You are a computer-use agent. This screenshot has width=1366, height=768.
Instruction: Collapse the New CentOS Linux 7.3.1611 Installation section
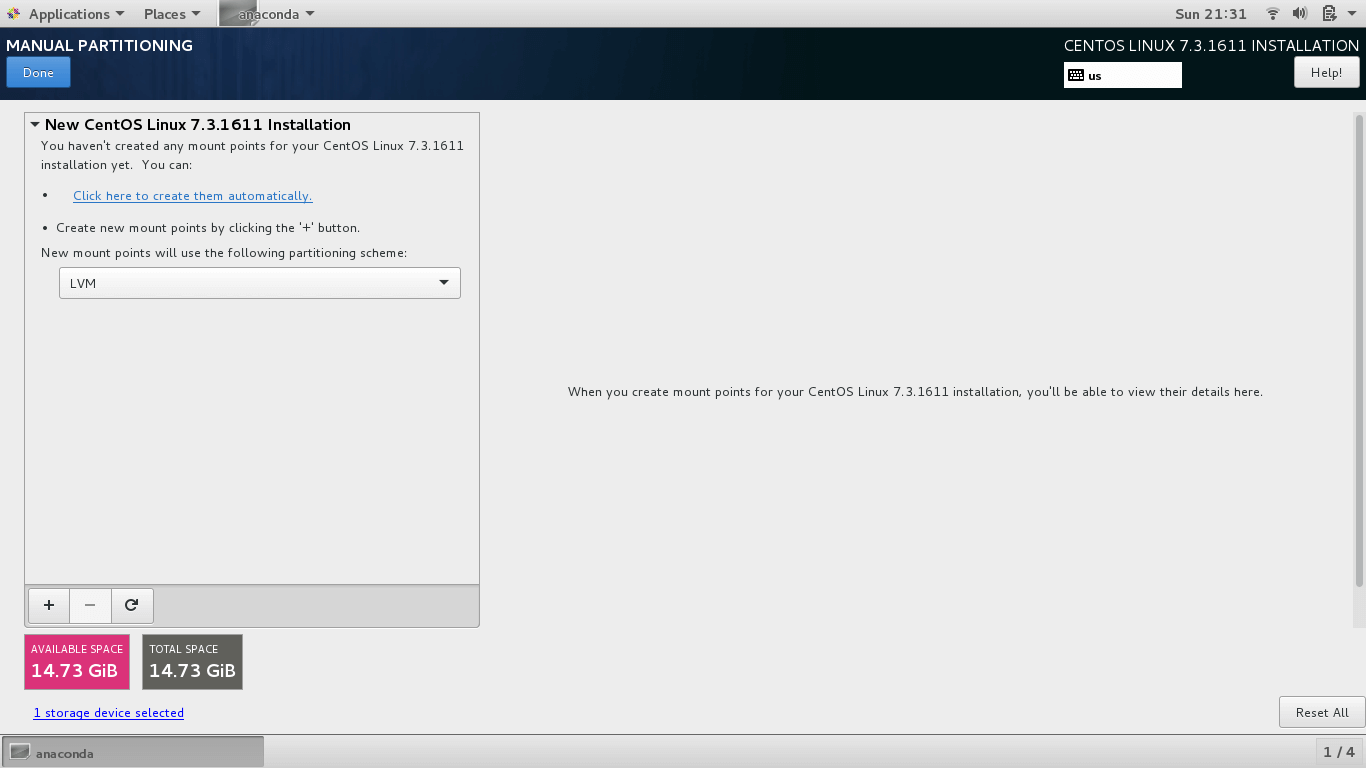pos(35,125)
